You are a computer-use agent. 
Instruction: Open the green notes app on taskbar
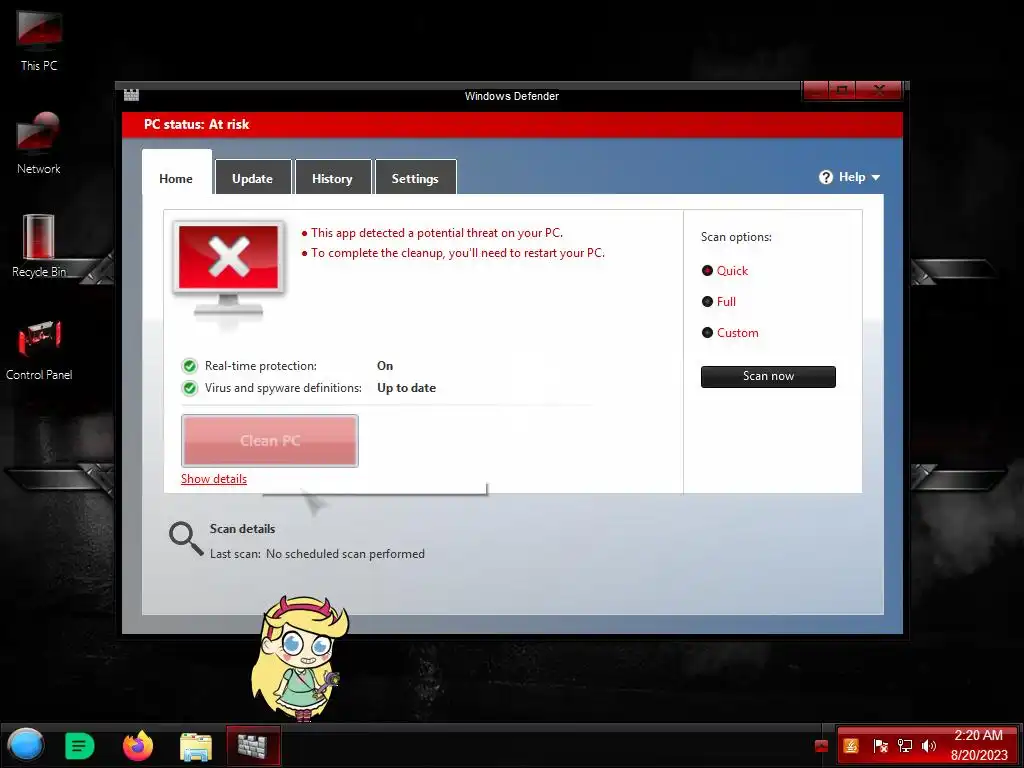point(80,746)
